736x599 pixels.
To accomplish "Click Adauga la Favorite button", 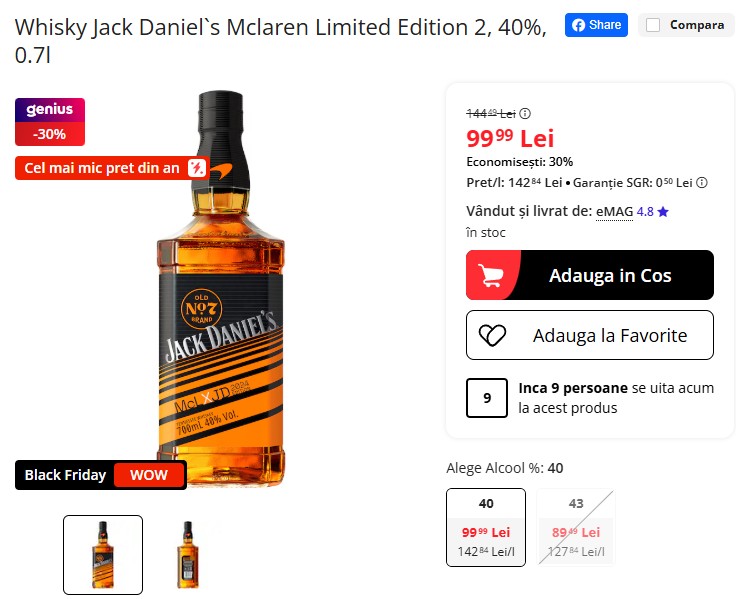I will coord(590,335).
